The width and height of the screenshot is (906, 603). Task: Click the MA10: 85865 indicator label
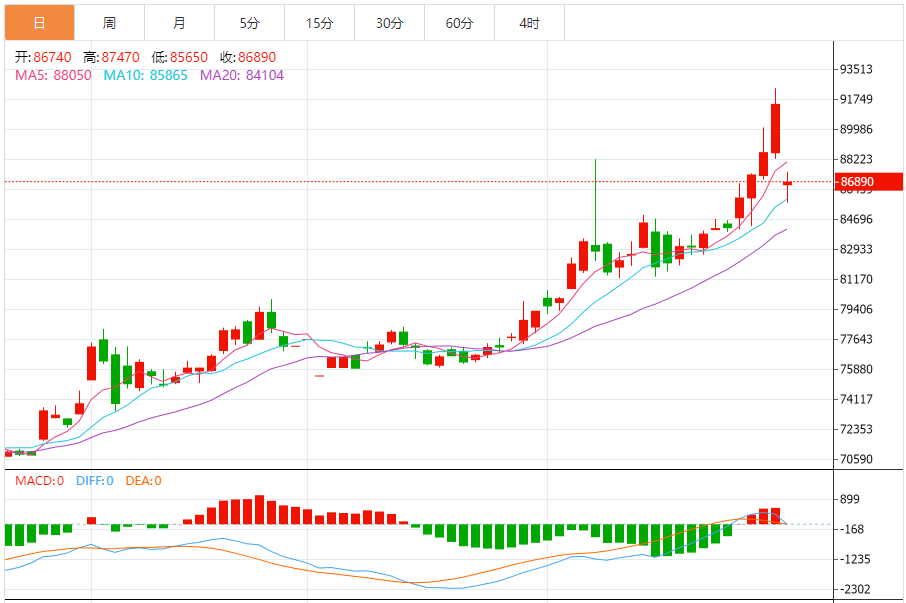pos(146,75)
